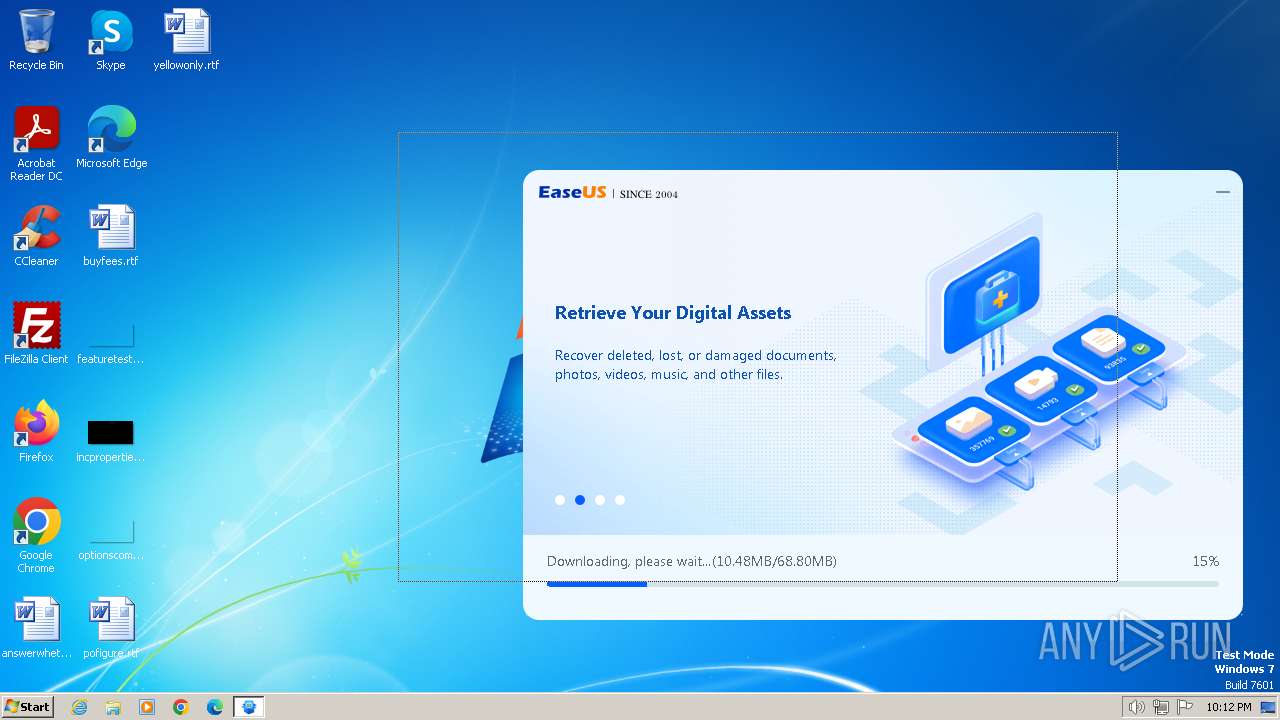This screenshot has height=720, width=1280.
Task: Switch to EaseUS installer taskbar button
Action: pyautogui.click(x=249, y=707)
